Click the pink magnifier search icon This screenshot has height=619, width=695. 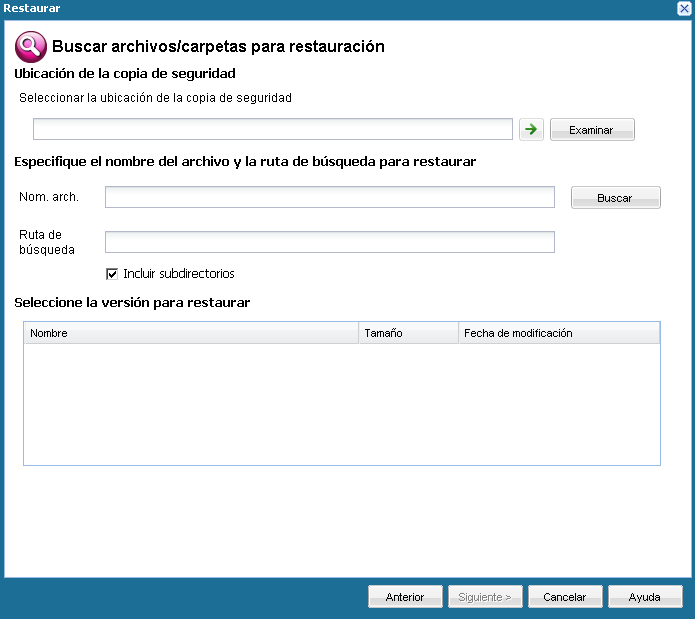(x=29, y=46)
